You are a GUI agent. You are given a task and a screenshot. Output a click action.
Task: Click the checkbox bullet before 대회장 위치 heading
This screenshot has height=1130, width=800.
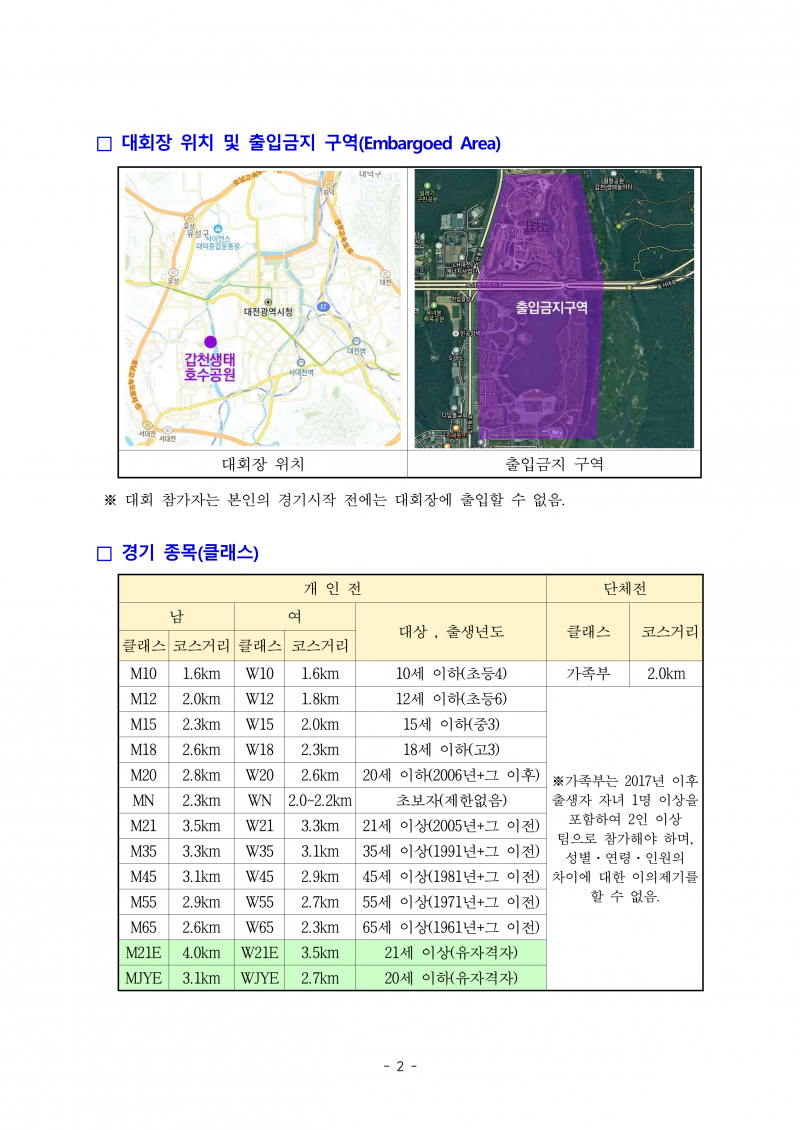[105, 144]
